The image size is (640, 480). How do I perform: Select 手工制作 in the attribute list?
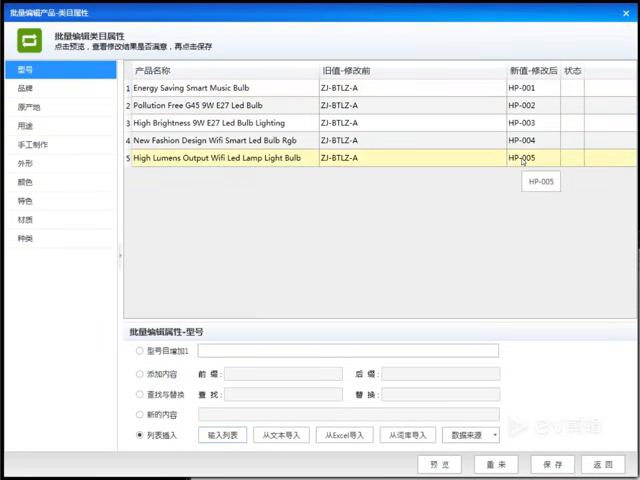click(61, 145)
